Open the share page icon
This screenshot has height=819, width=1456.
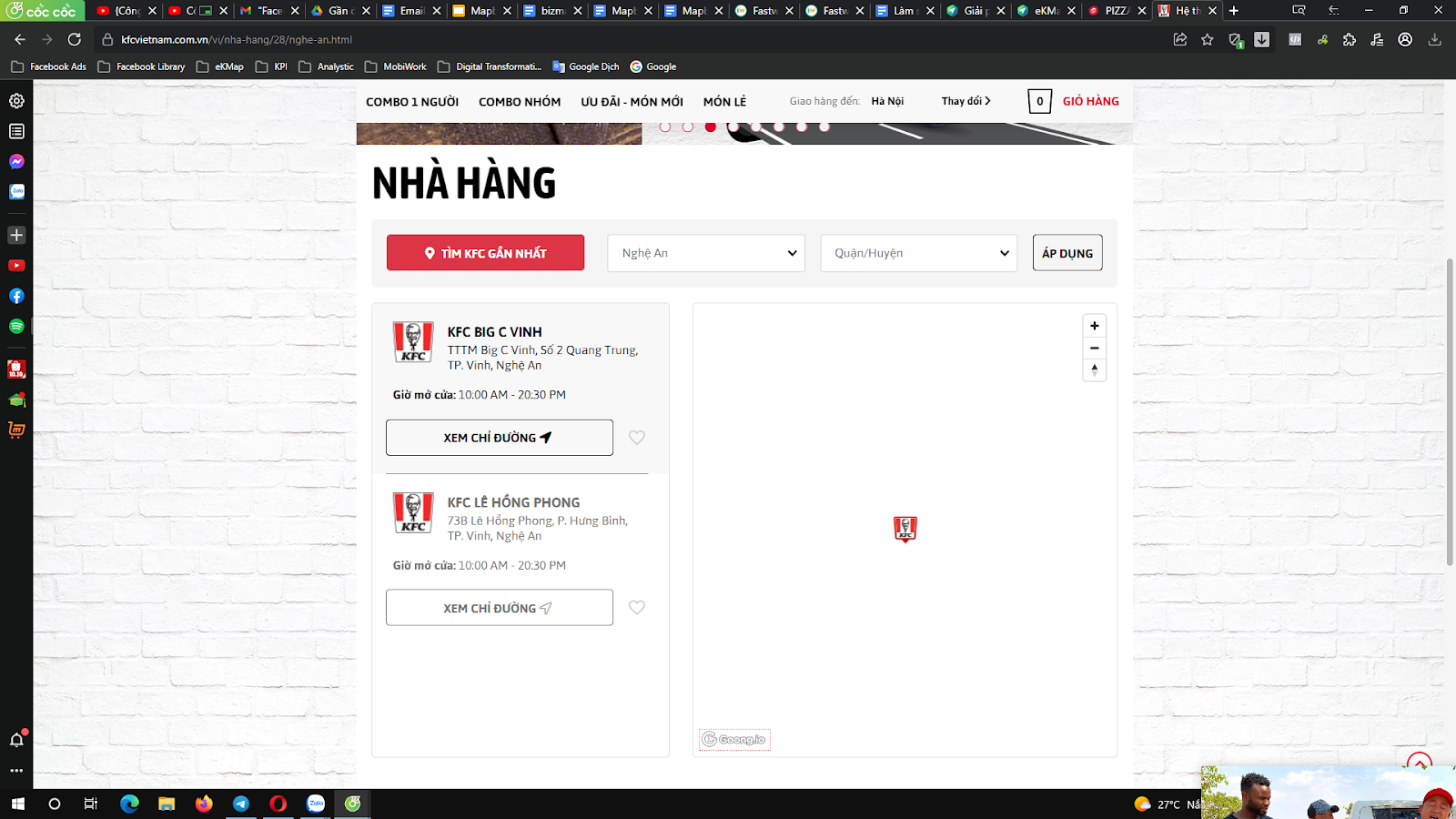[1180, 39]
